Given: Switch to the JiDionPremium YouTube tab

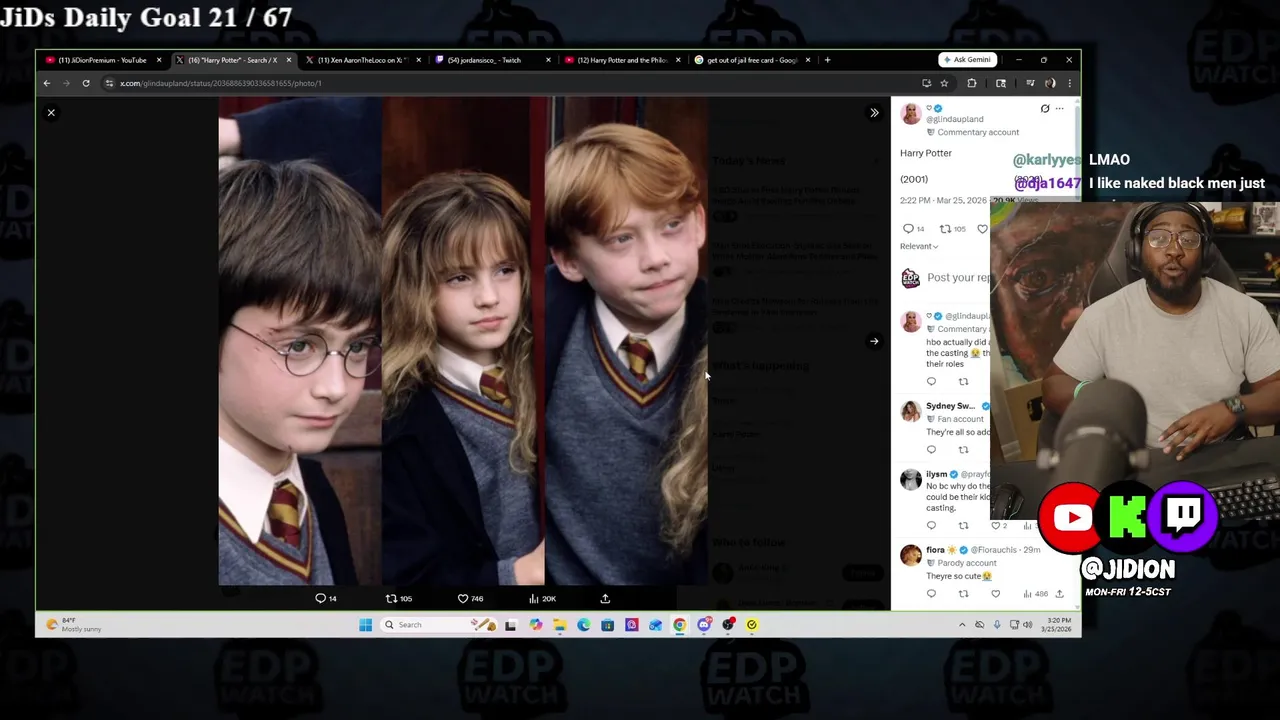Looking at the screenshot, I should click(101, 60).
